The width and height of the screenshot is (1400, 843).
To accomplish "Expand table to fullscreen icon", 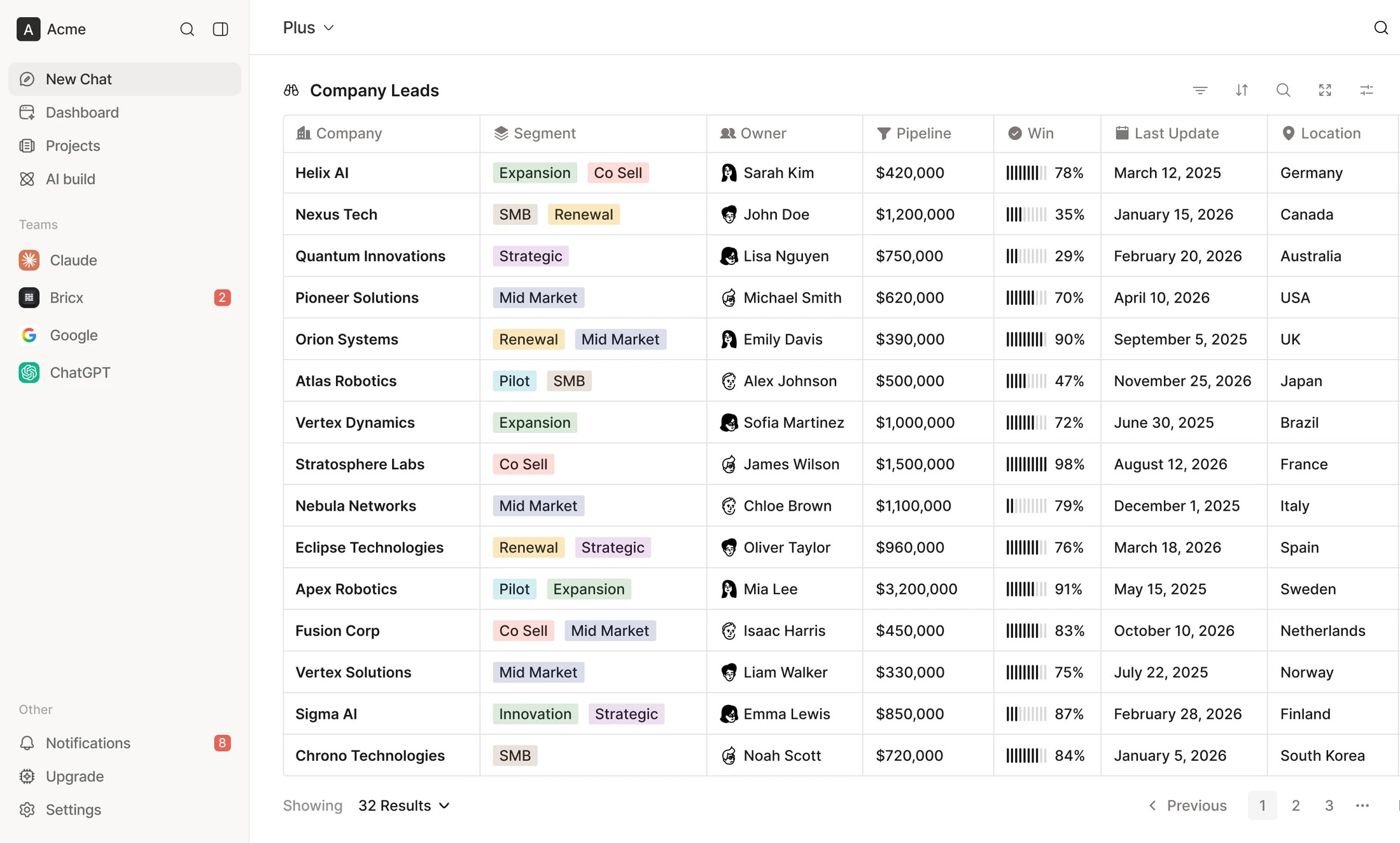I will (1325, 90).
